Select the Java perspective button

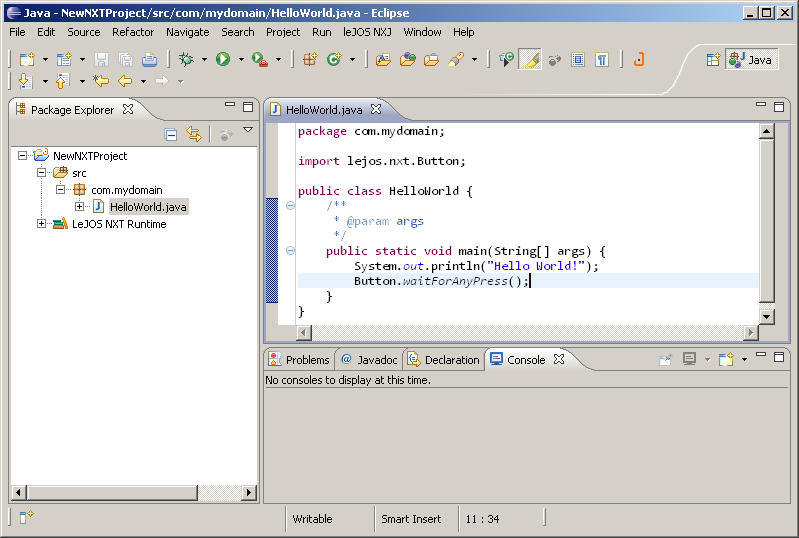751,60
